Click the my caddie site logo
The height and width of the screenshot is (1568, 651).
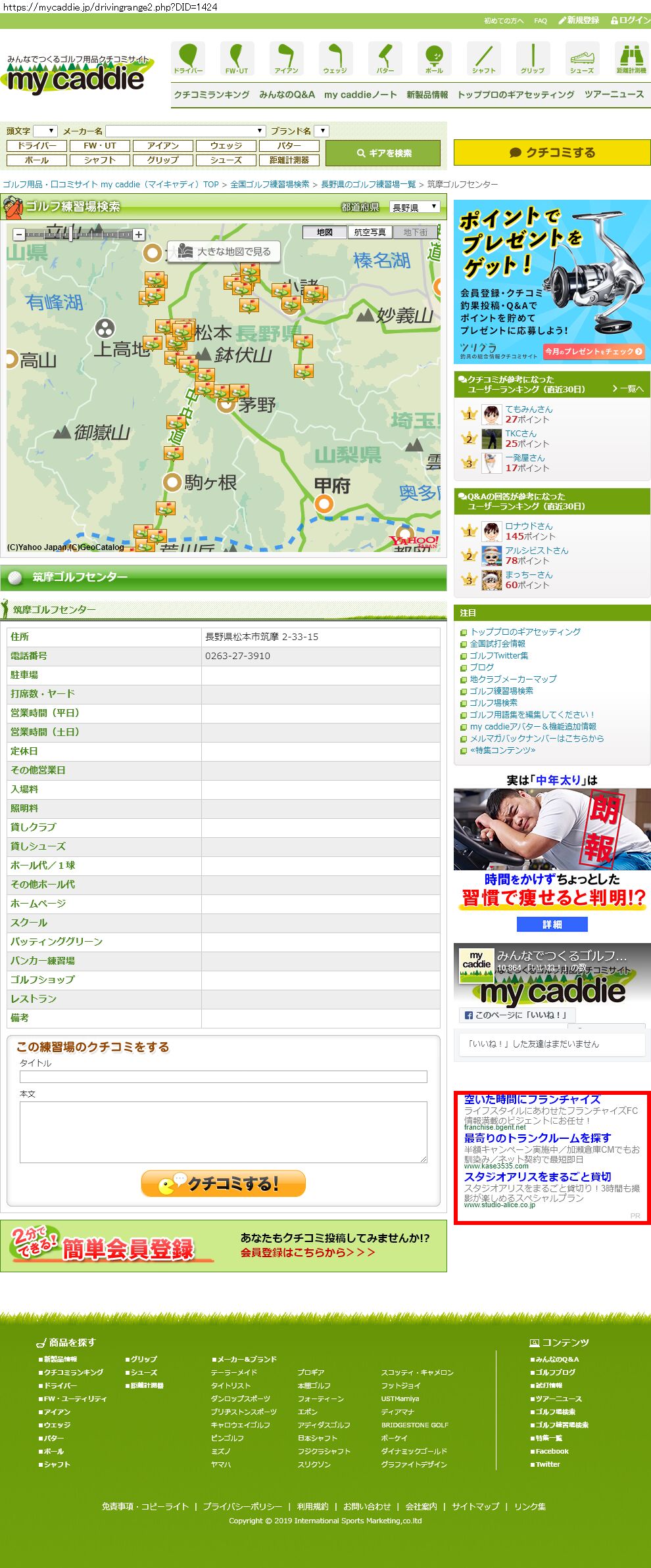click(78, 74)
